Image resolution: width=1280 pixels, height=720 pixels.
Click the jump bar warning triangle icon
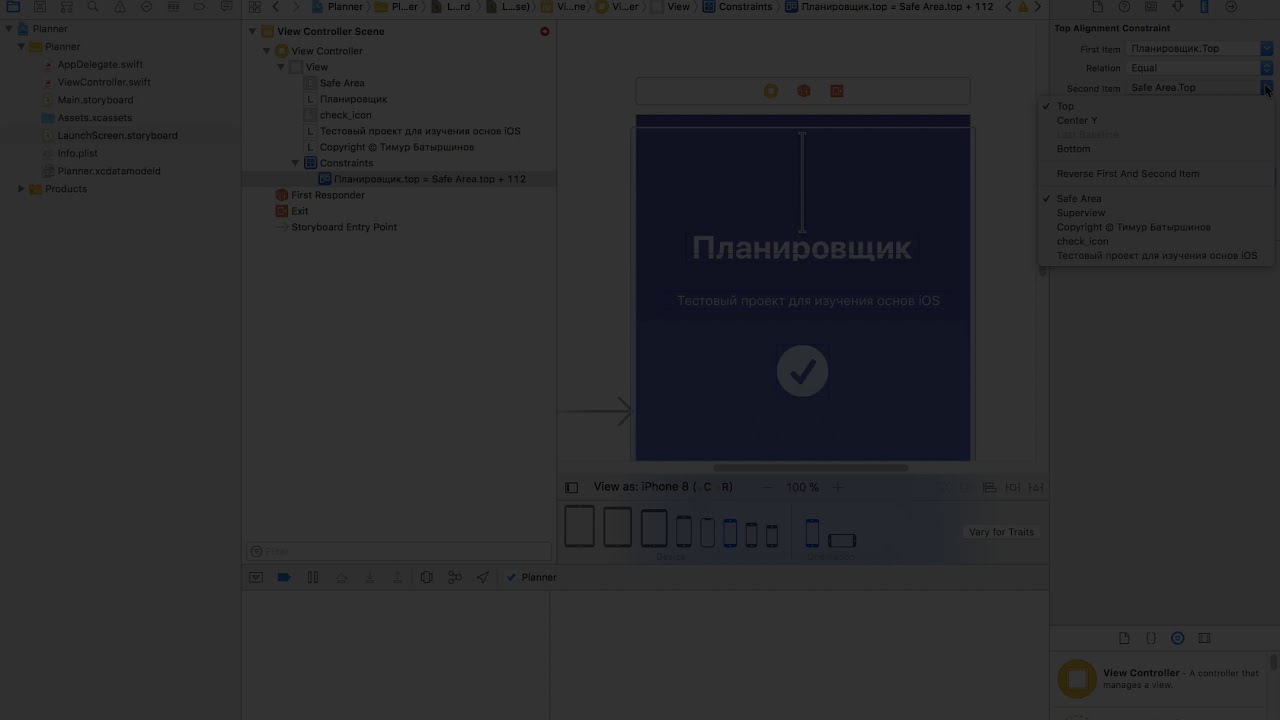(1022, 7)
